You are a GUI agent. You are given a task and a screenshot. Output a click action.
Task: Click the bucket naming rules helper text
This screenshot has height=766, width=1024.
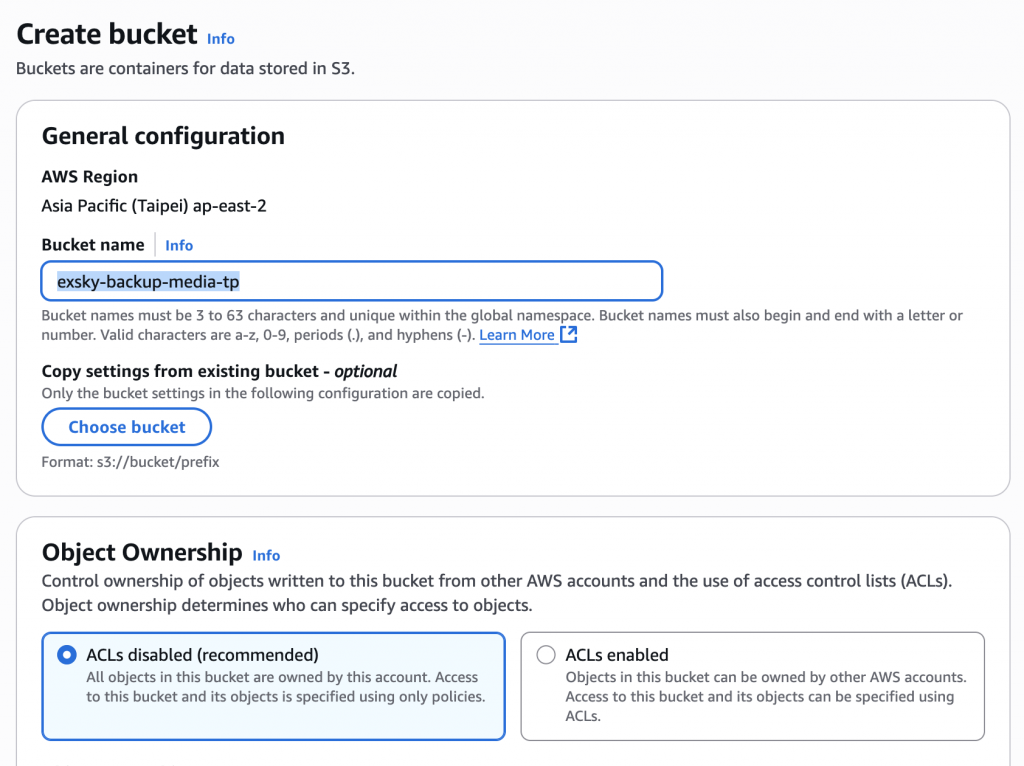pos(400,316)
